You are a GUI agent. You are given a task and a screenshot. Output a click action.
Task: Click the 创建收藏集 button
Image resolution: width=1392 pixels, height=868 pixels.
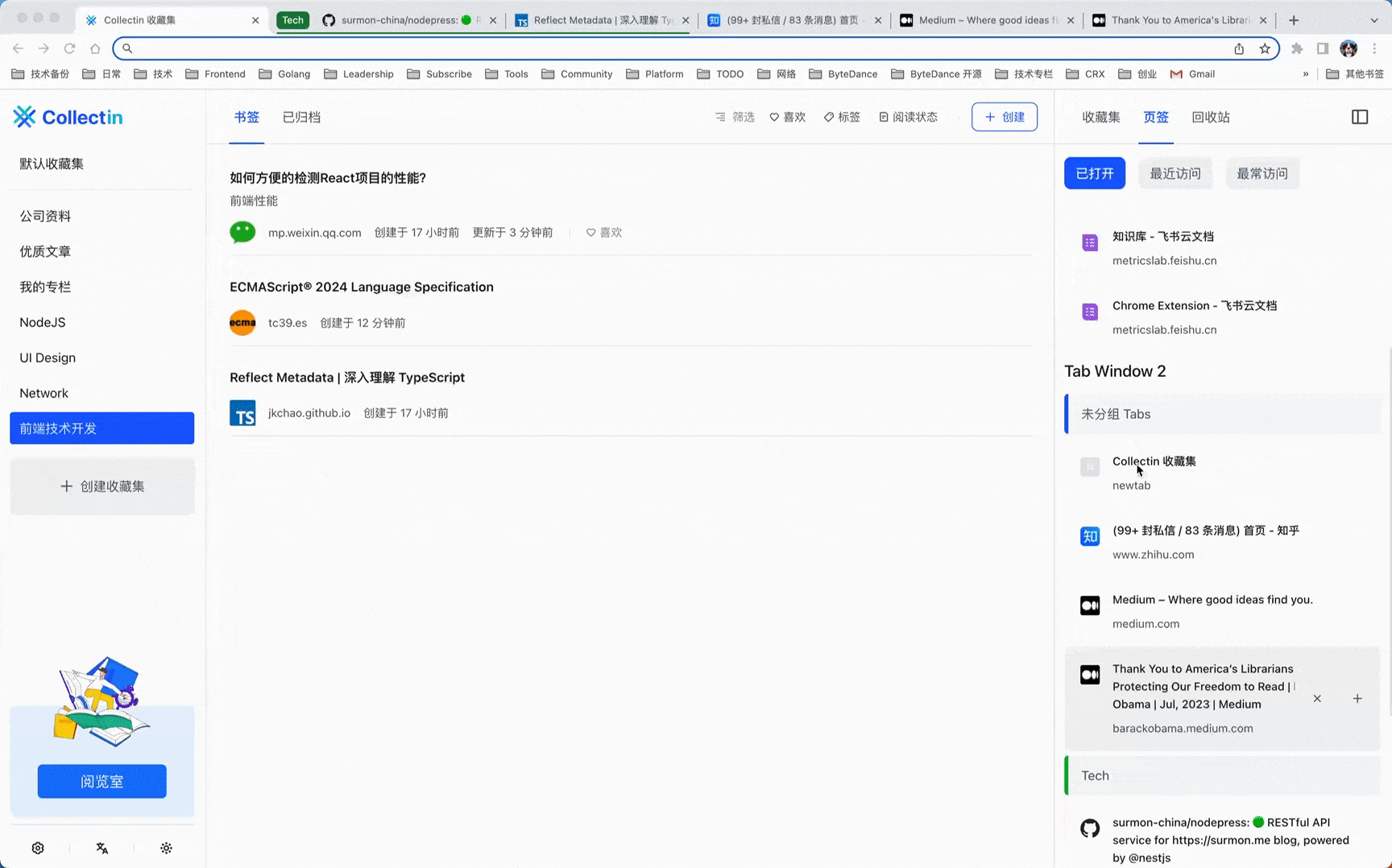102,486
